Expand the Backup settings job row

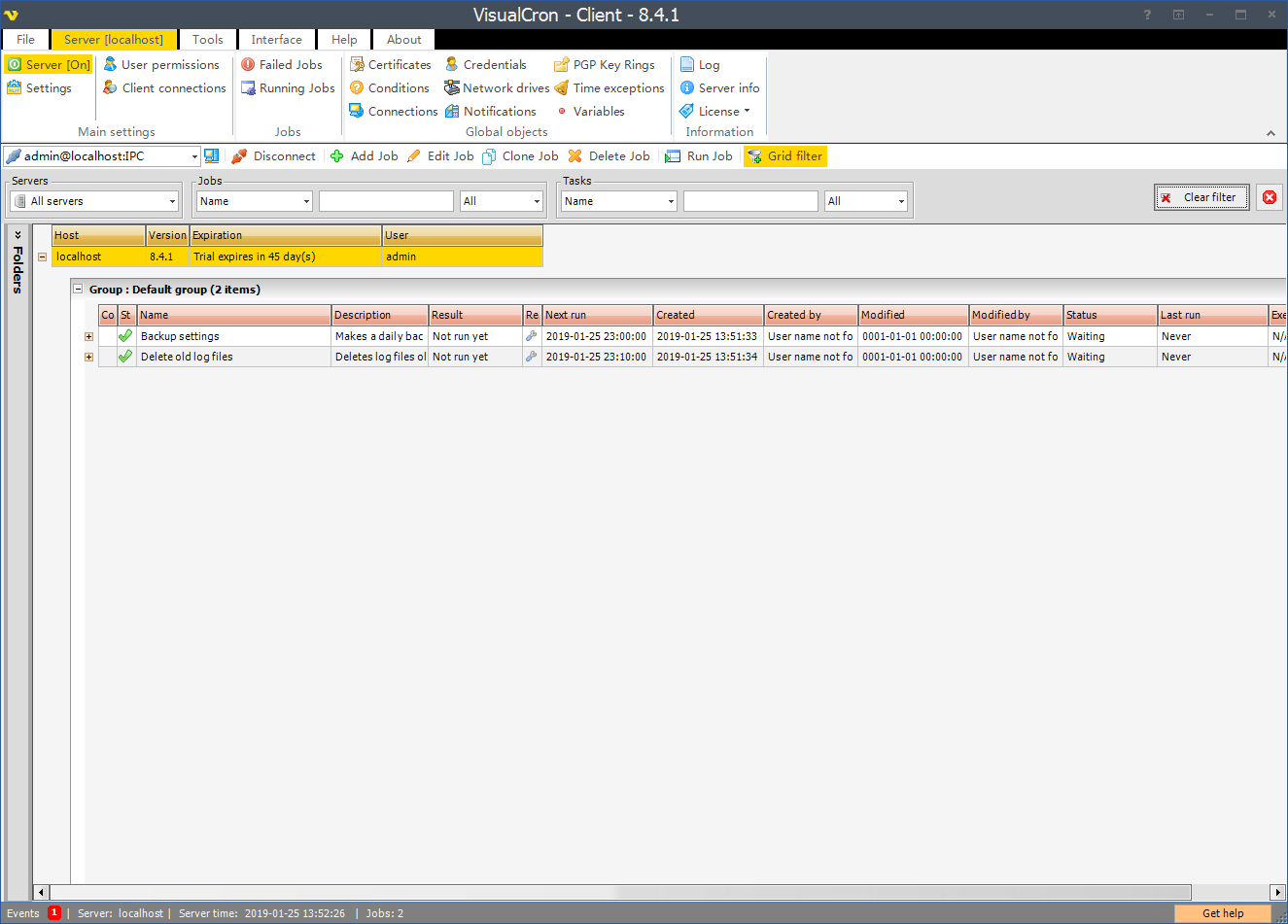coord(88,336)
